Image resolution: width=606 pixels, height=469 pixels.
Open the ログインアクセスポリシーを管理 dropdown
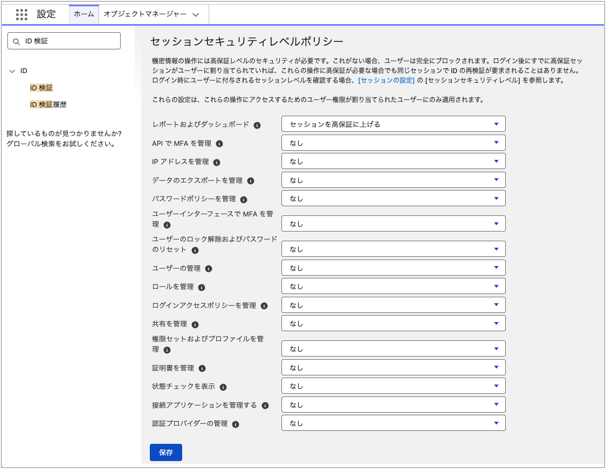tap(393, 305)
